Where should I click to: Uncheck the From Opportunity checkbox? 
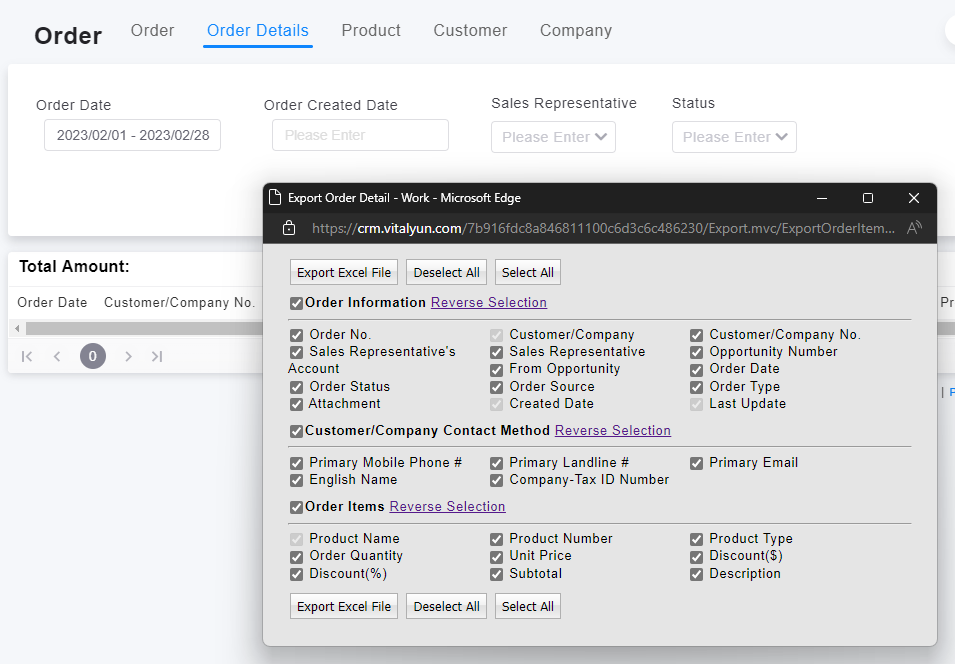tap(496, 370)
